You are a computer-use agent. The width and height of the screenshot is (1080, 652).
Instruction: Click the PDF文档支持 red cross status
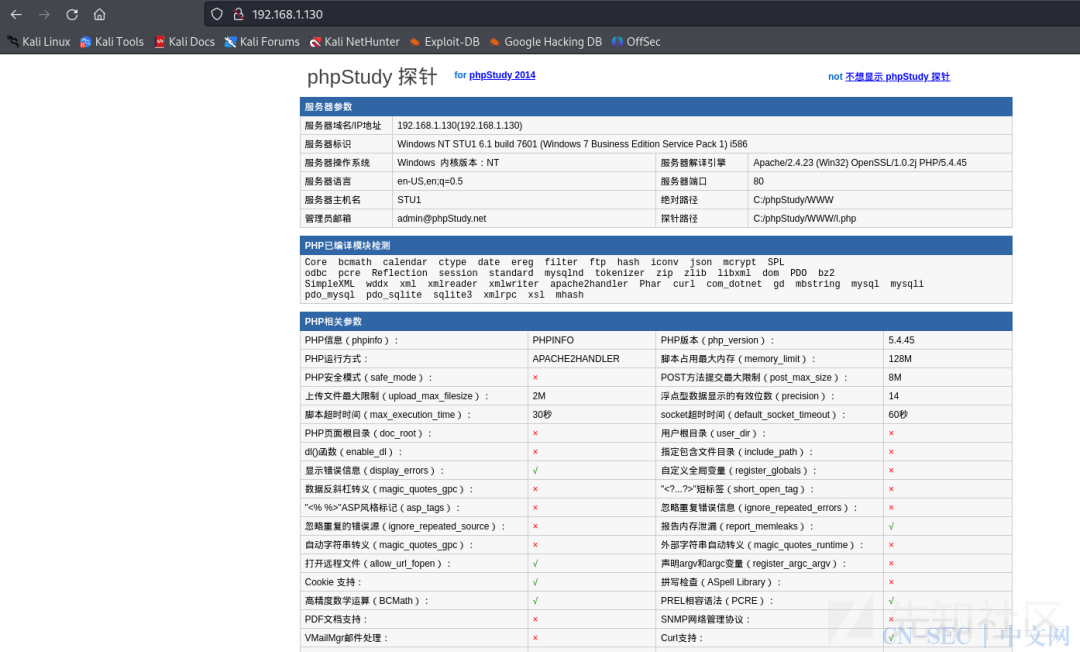[535, 619]
